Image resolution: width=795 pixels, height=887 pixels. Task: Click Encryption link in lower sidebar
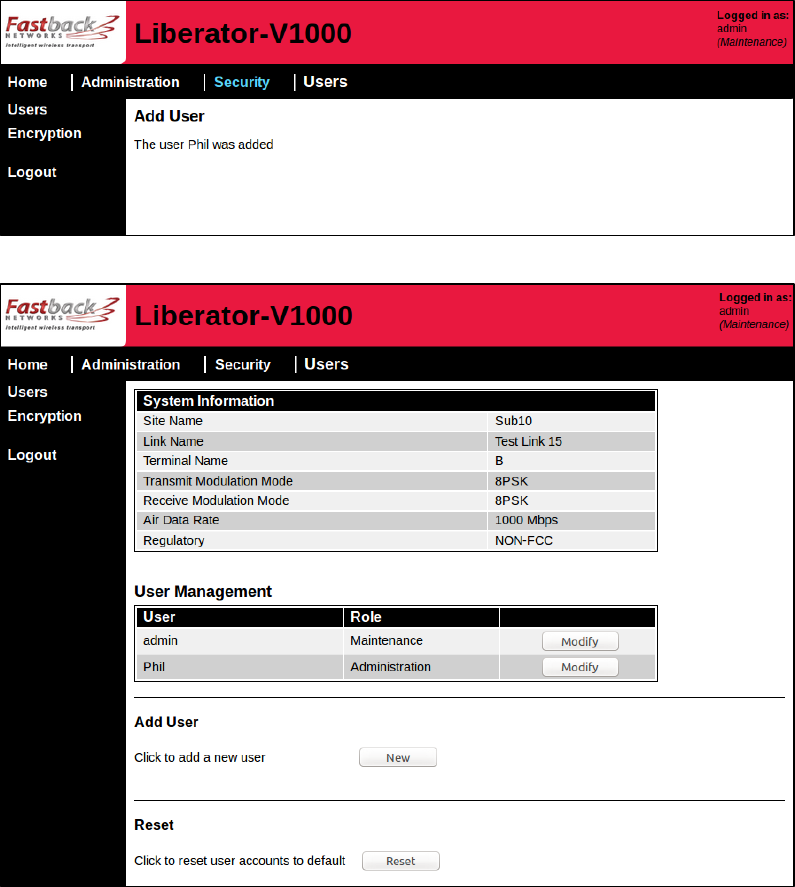click(x=44, y=416)
